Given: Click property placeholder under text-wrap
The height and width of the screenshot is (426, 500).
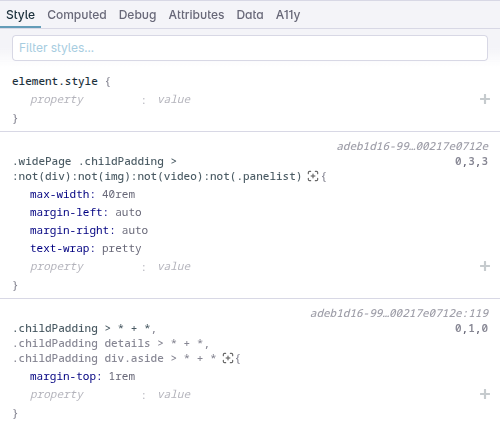Looking at the screenshot, I should pos(57,266).
